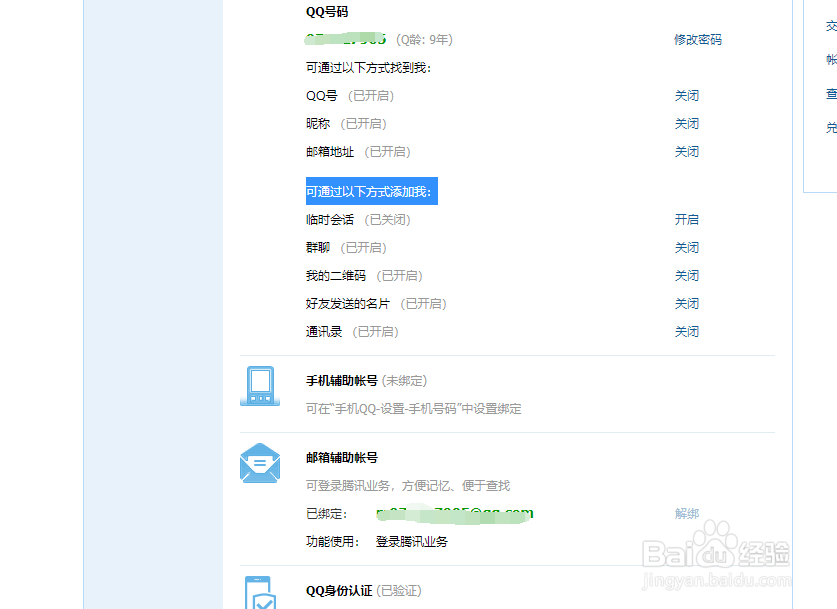The height and width of the screenshot is (609, 837).
Task: Turn off QQ号 search via 关闭
Action: tap(686, 96)
